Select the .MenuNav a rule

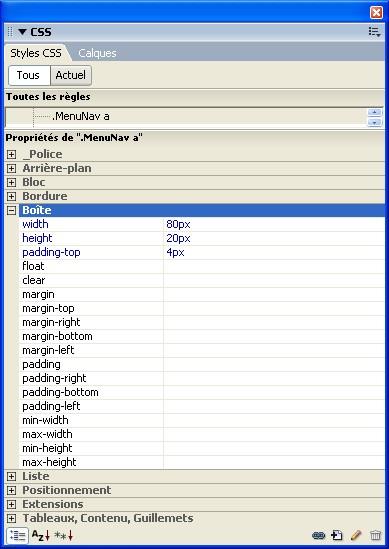click(81, 116)
